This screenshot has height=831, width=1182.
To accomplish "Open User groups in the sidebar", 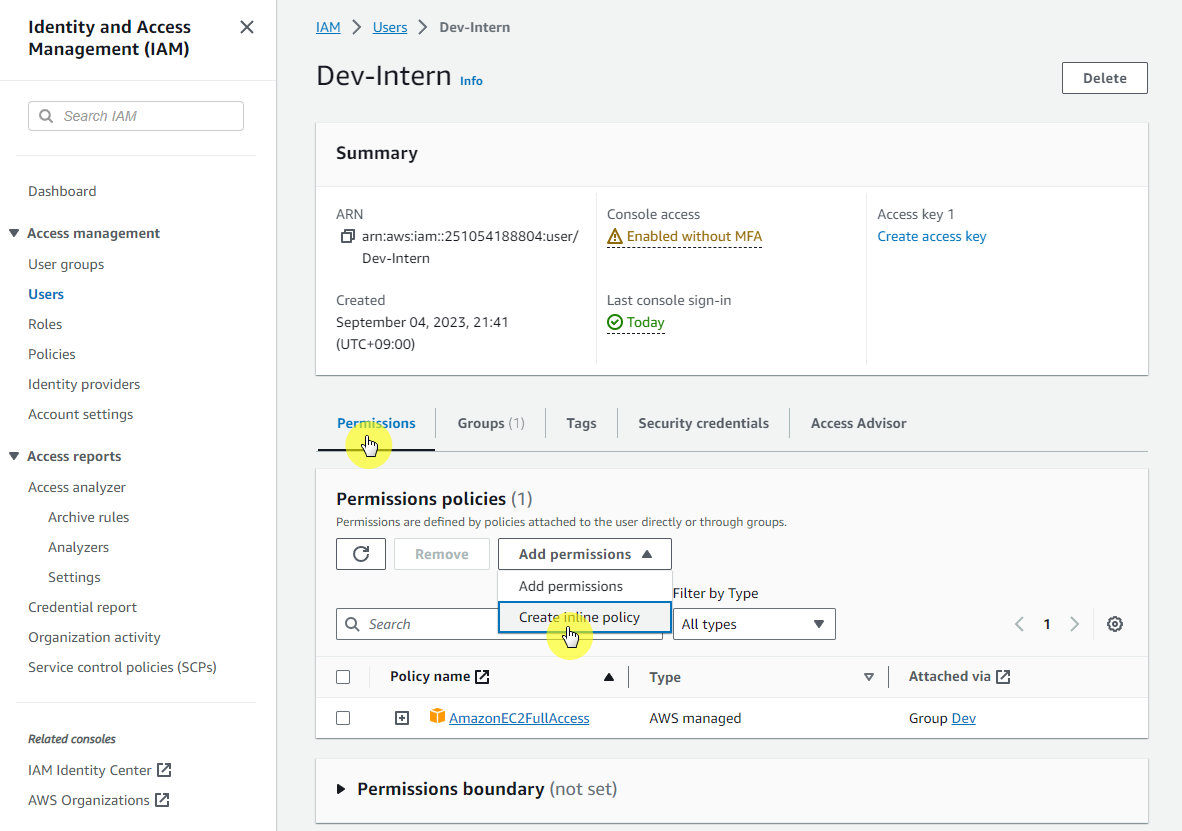I will coord(66,264).
